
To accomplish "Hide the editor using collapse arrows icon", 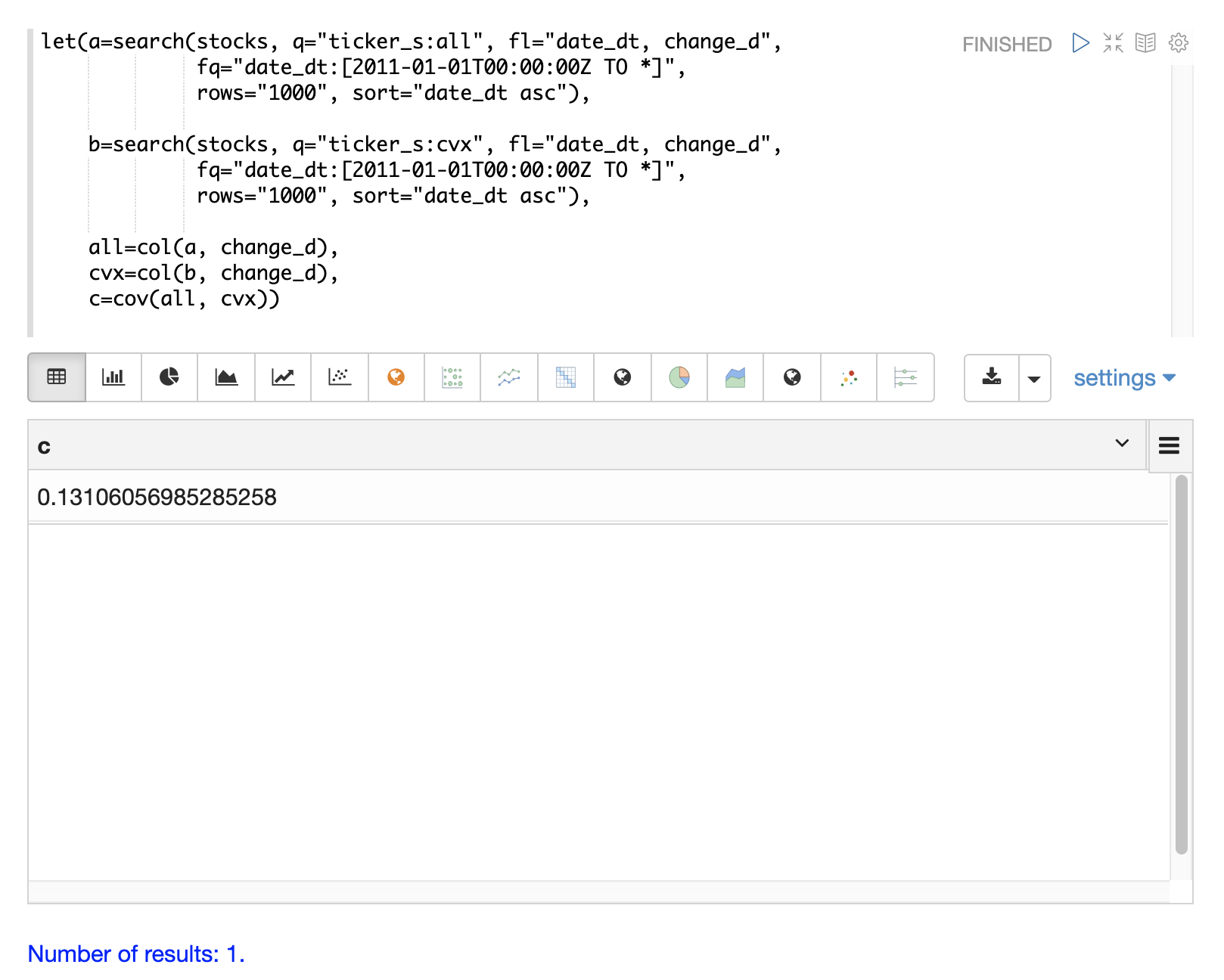I will [x=1113, y=43].
